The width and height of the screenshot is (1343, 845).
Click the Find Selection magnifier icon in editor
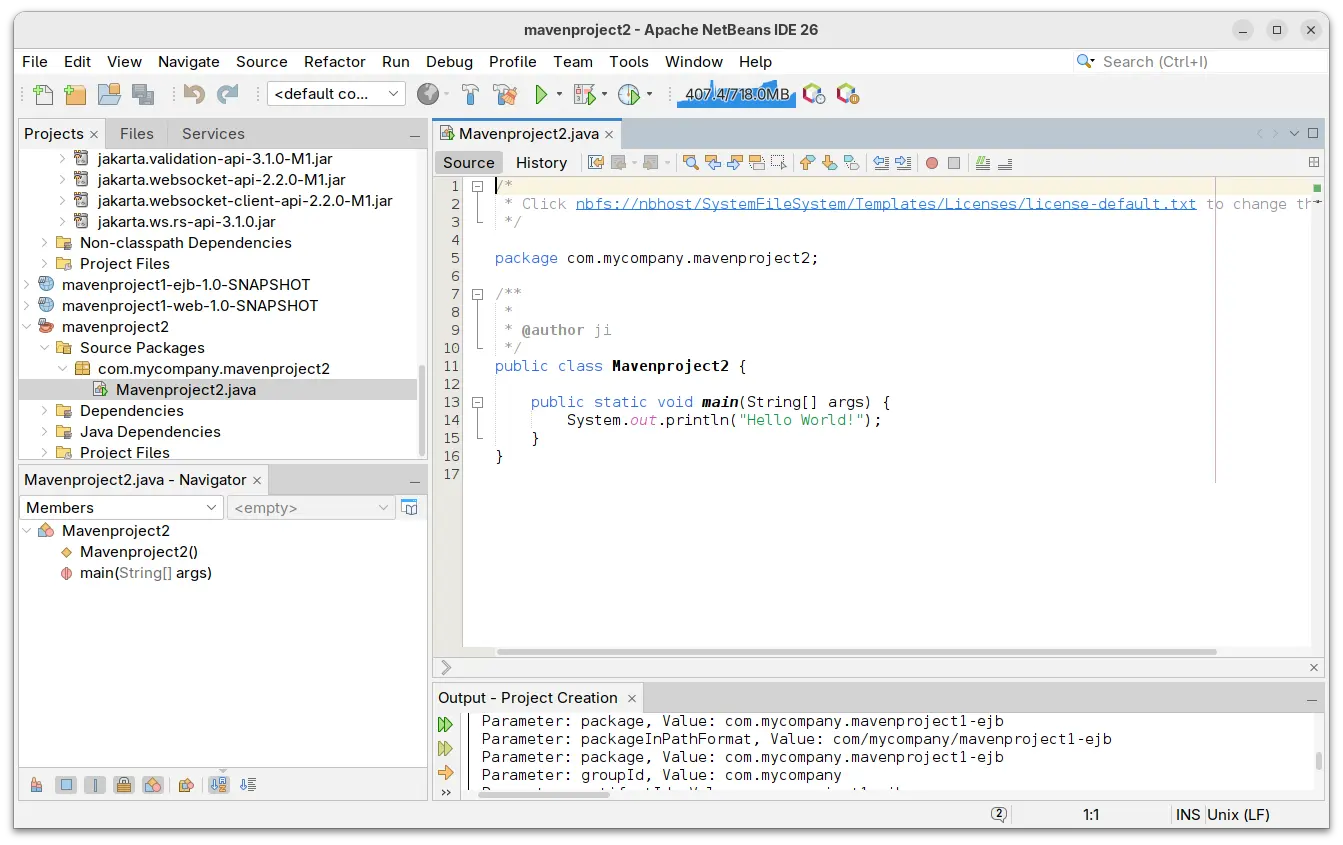click(690, 163)
